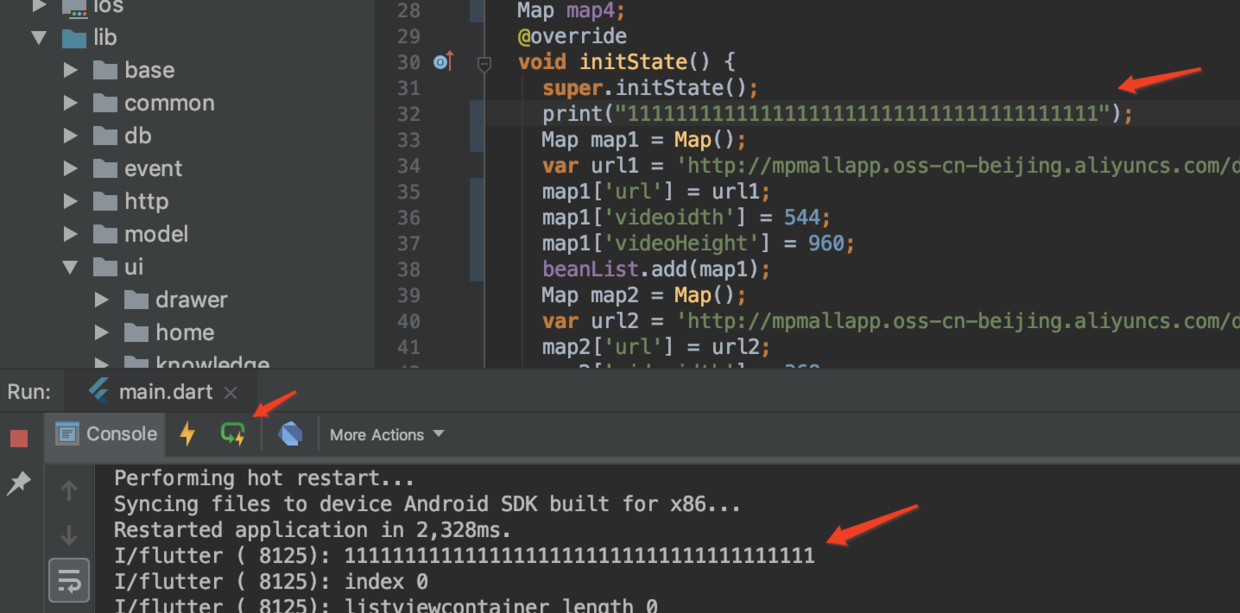Screen dimensions: 1240x613
Task: Click the up arrow in console gutter
Action: click(69, 490)
